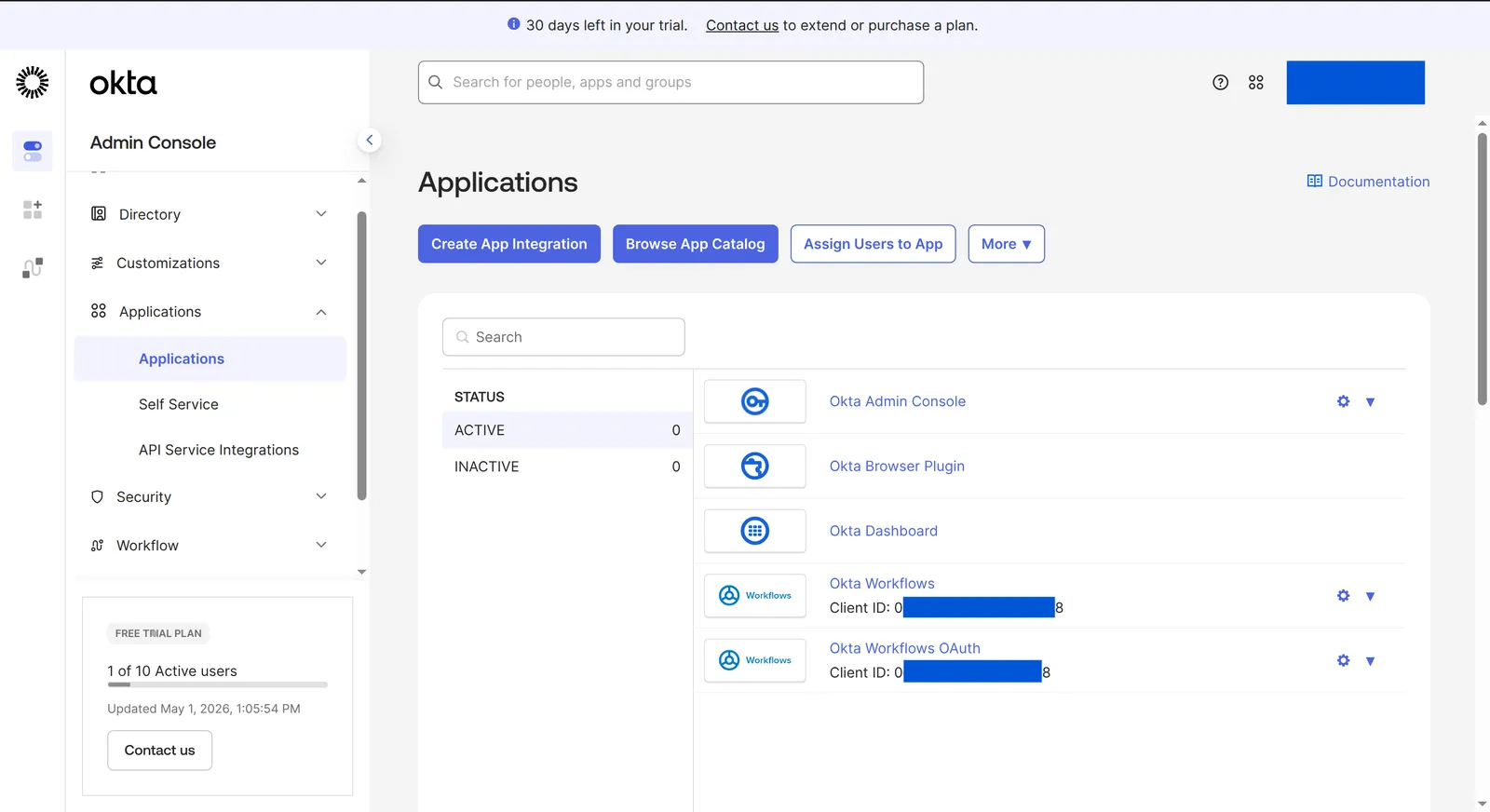Open gear settings for Okta Workflows OAuth

[x=1343, y=660]
